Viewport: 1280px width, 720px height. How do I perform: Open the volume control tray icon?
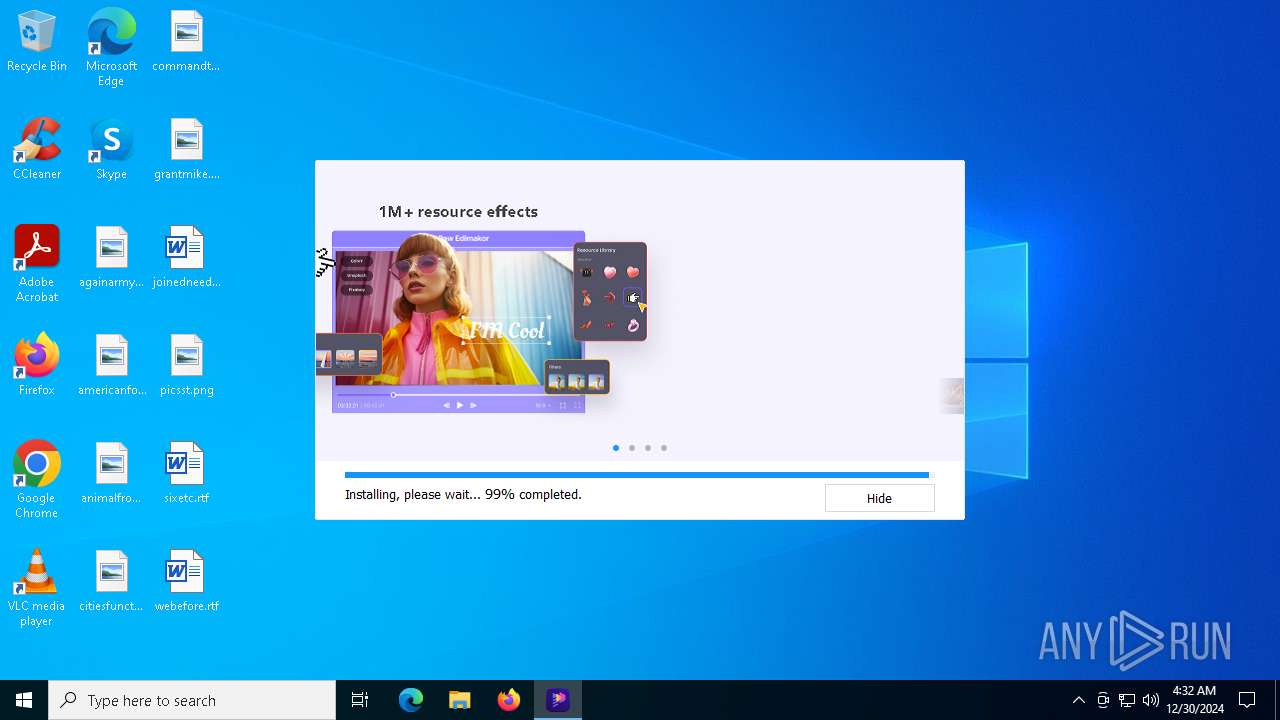[x=1151, y=700]
